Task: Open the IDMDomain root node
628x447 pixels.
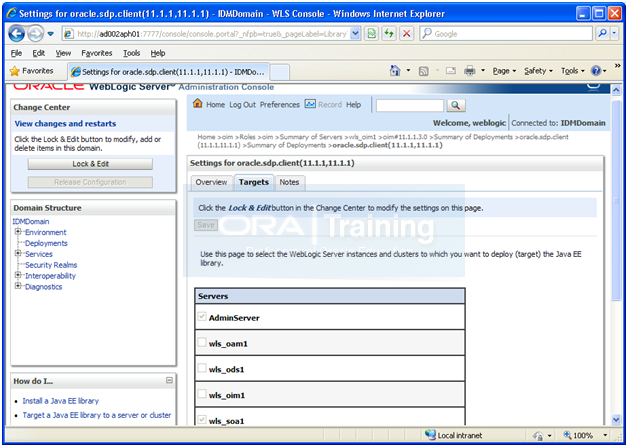Action: (x=31, y=221)
